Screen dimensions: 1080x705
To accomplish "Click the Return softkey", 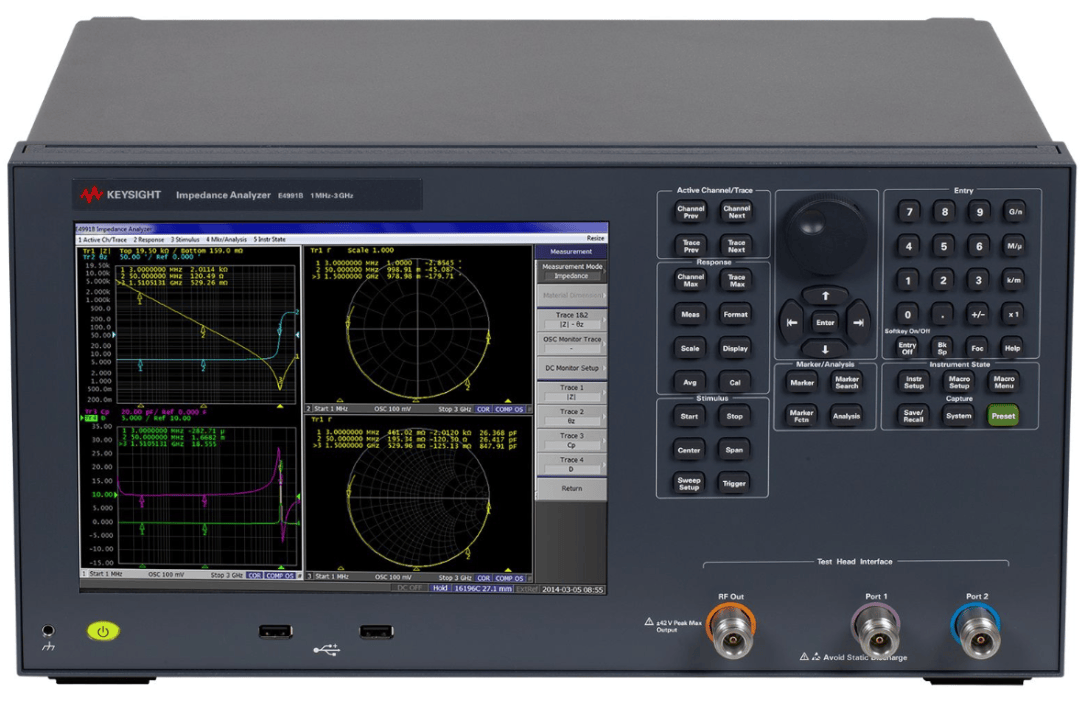I will [x=571, y=488].
